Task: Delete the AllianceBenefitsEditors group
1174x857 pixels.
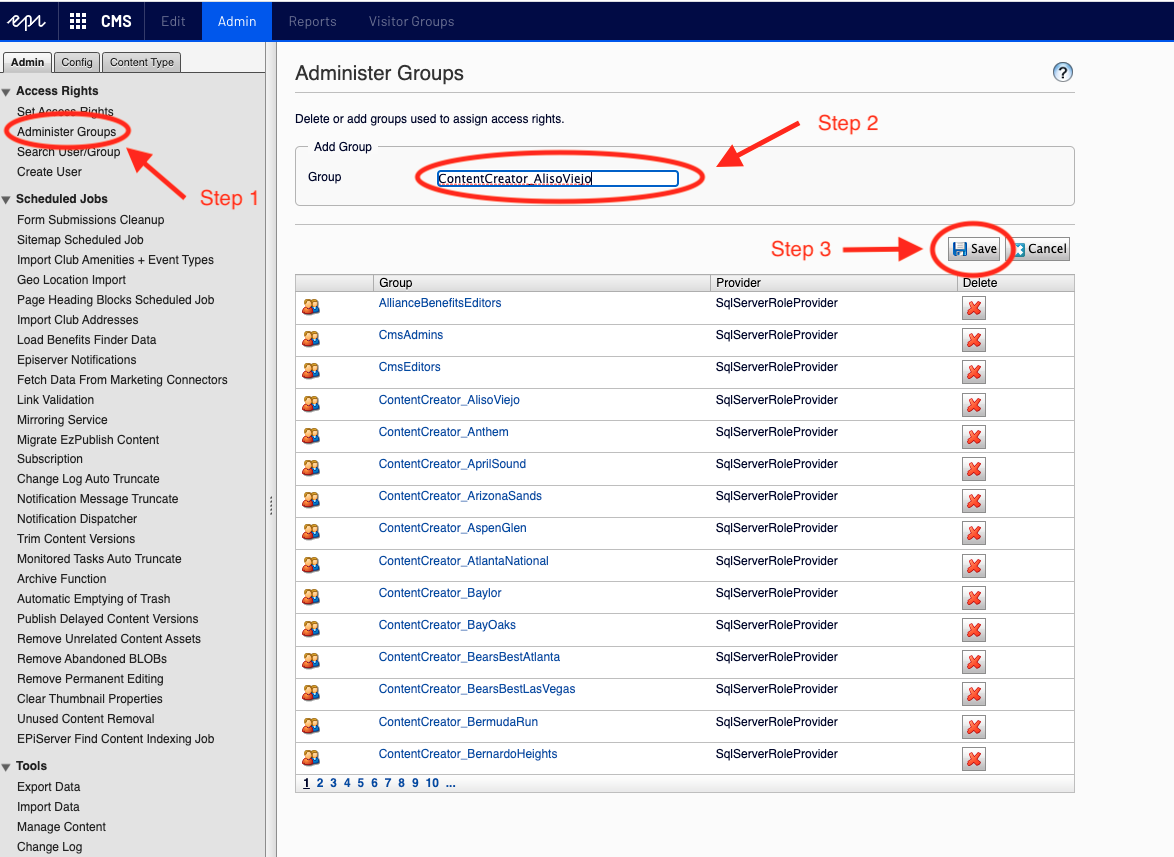Action: 973,308
